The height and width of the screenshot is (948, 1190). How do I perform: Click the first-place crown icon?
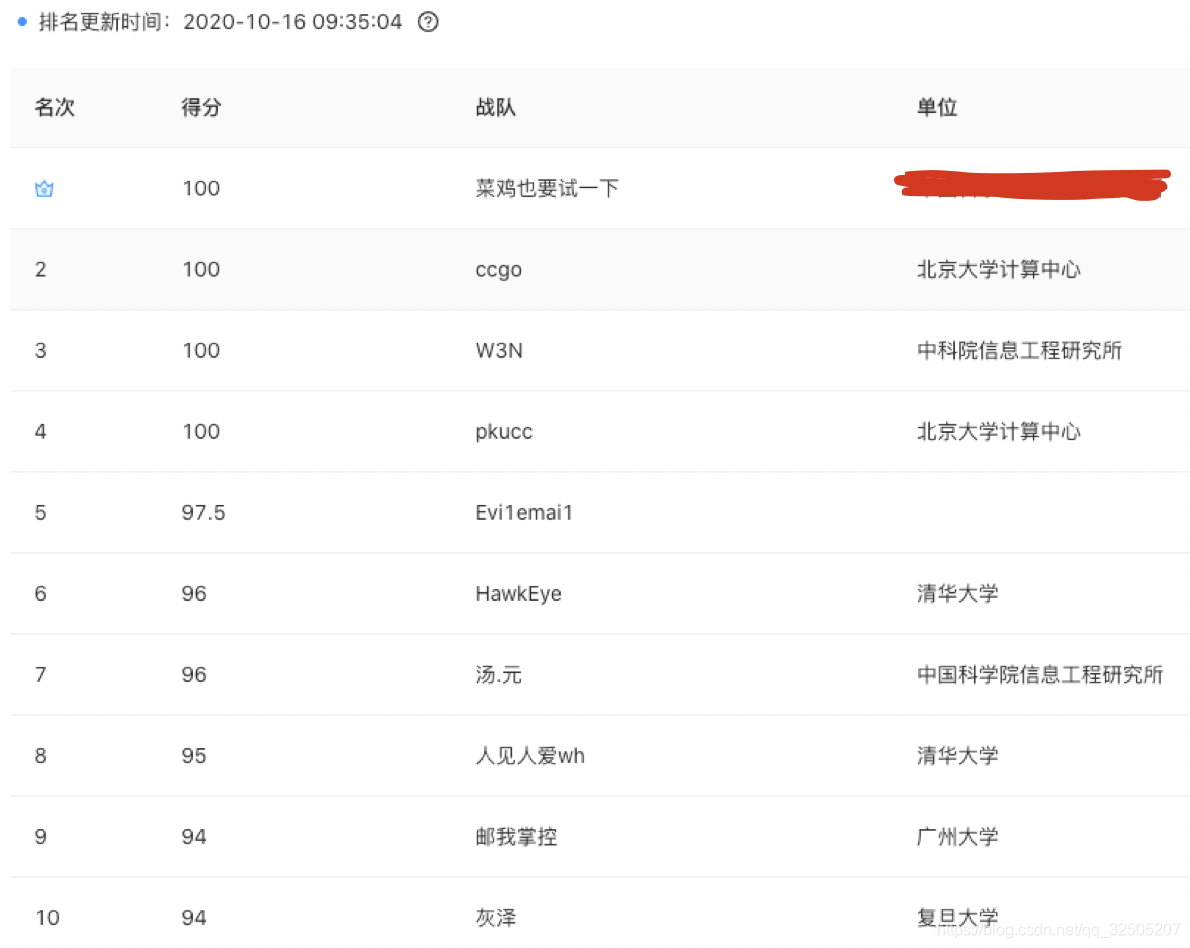(x=44, y=188)
